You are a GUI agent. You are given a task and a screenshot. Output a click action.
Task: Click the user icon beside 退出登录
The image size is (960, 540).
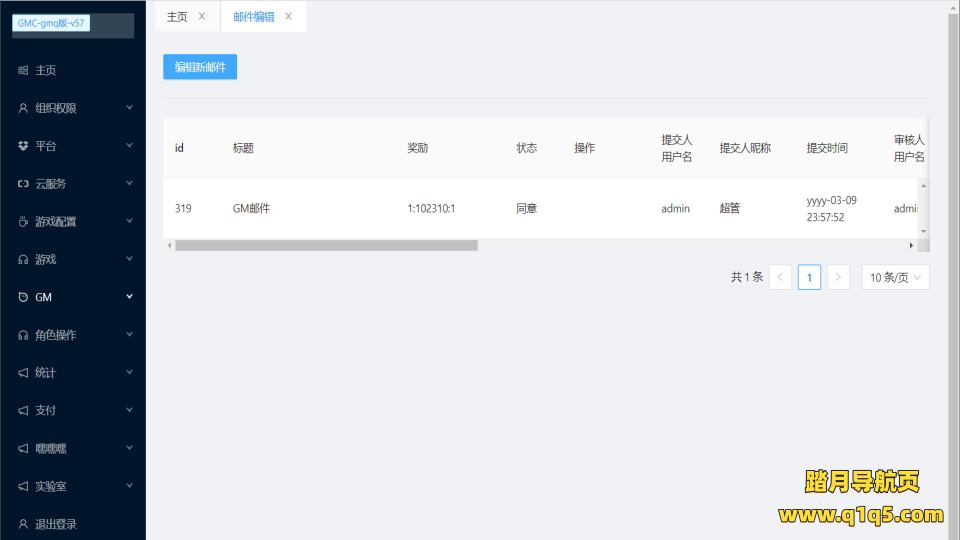pyautogui.click(x=23, y=524)
